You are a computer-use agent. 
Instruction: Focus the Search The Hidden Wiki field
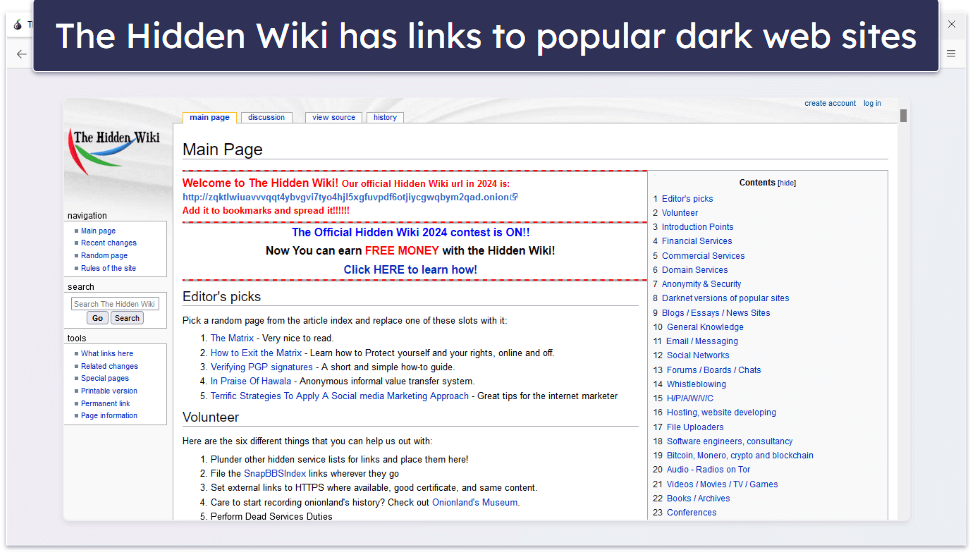tap(114, 304)
